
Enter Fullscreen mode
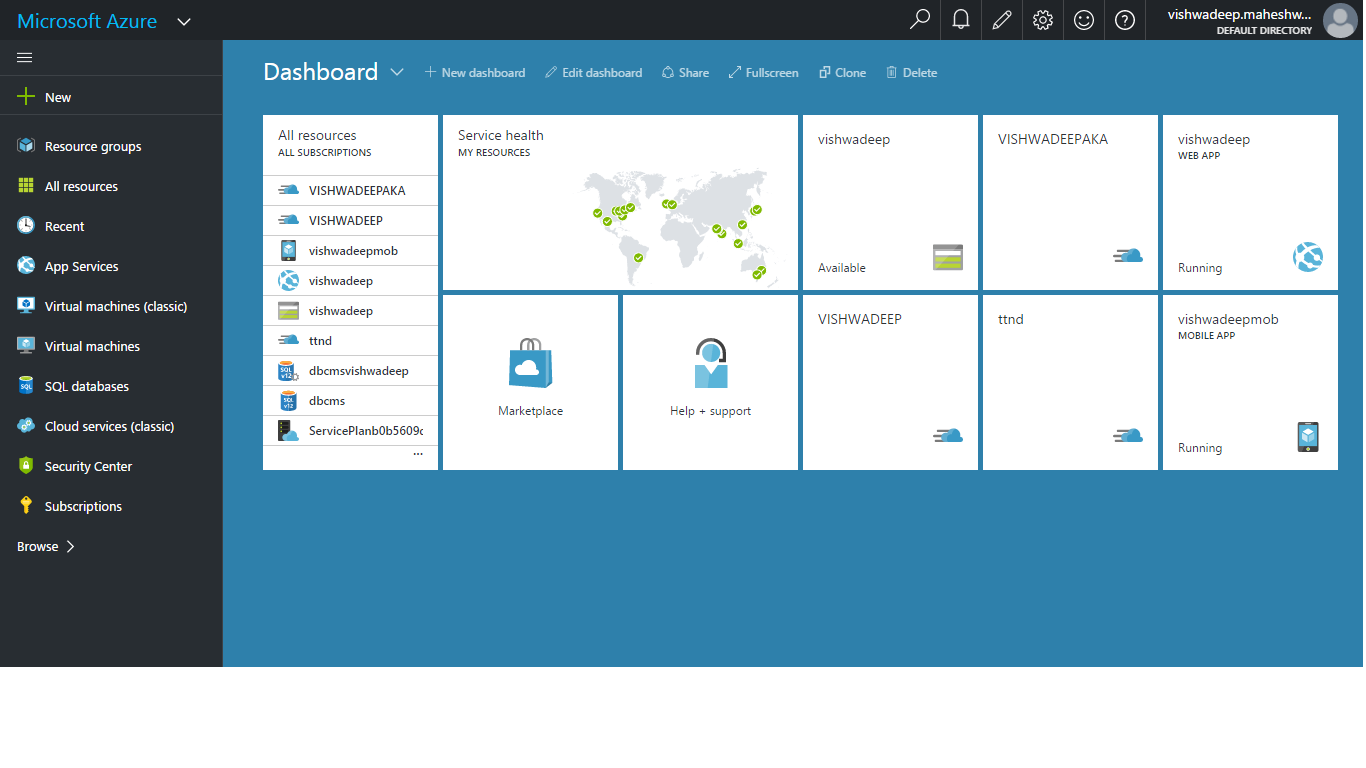[763, 72]
